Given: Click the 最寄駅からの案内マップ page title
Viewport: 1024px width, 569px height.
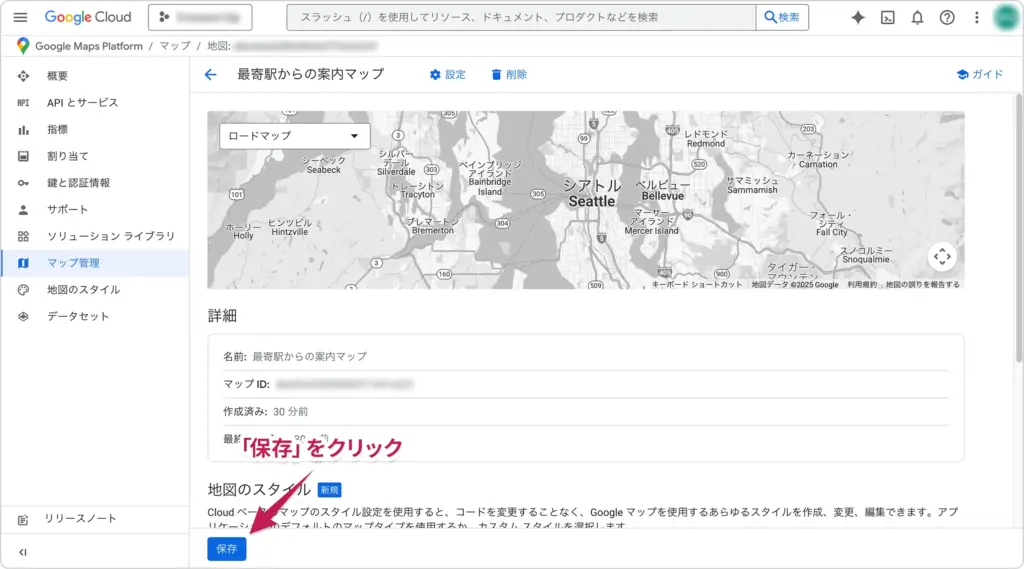Looking at the screenshot, I should click(x=310, y=74).
